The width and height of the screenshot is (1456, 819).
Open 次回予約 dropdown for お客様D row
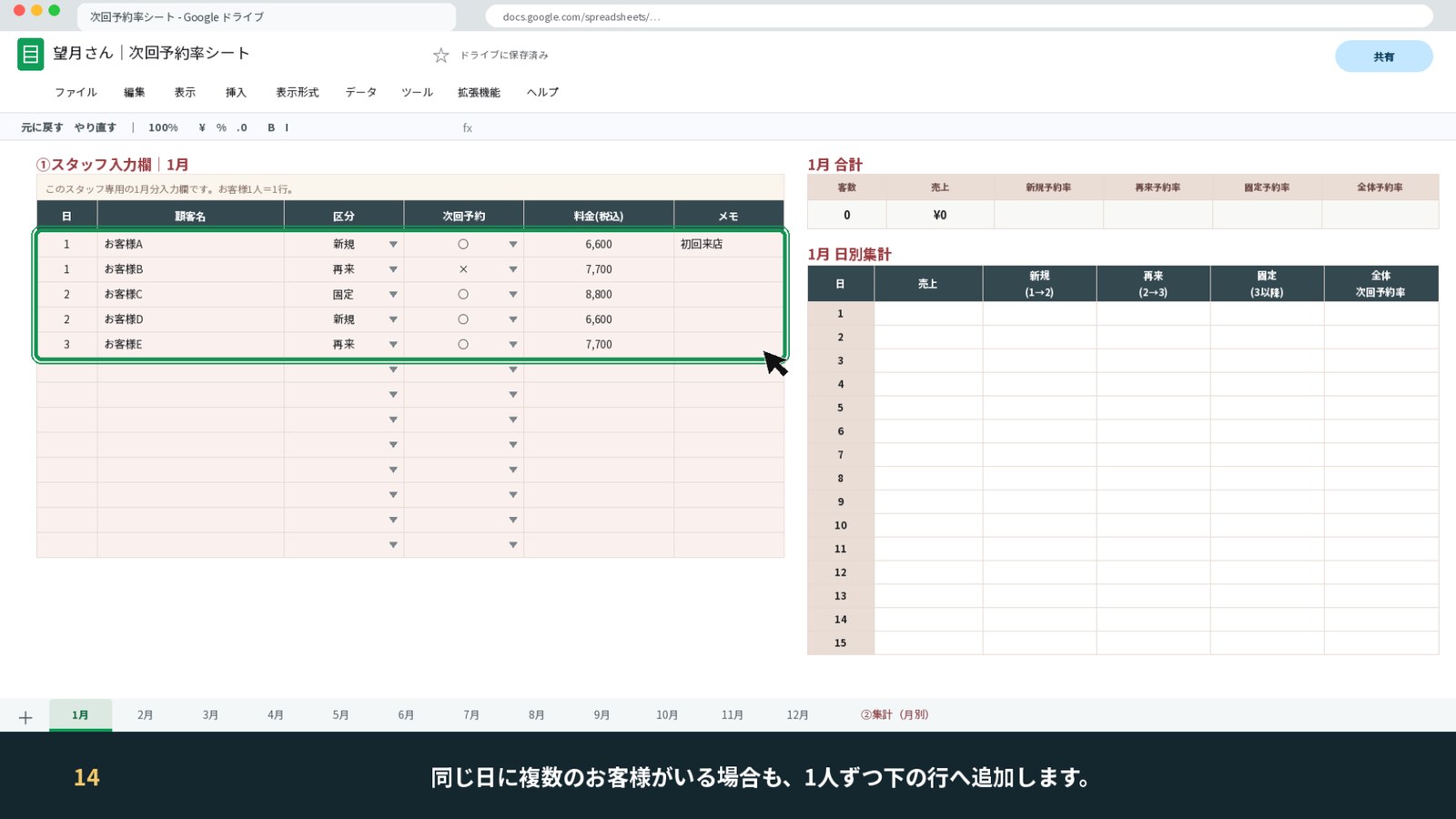pyautogui.click(x=513, y=319)
